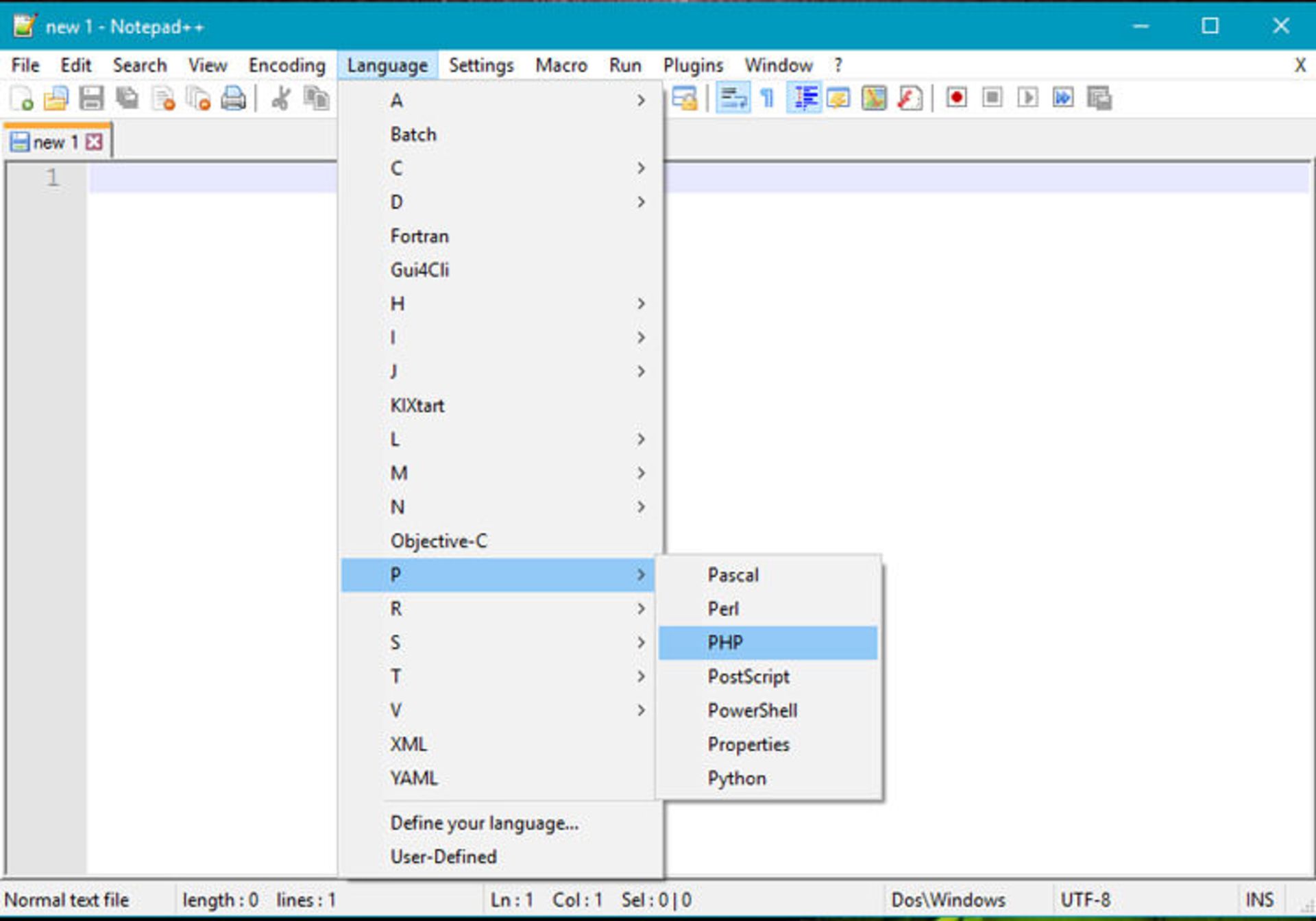1316x921 pixels.
Task: Open the Edit menu
Action: point(75,65)
